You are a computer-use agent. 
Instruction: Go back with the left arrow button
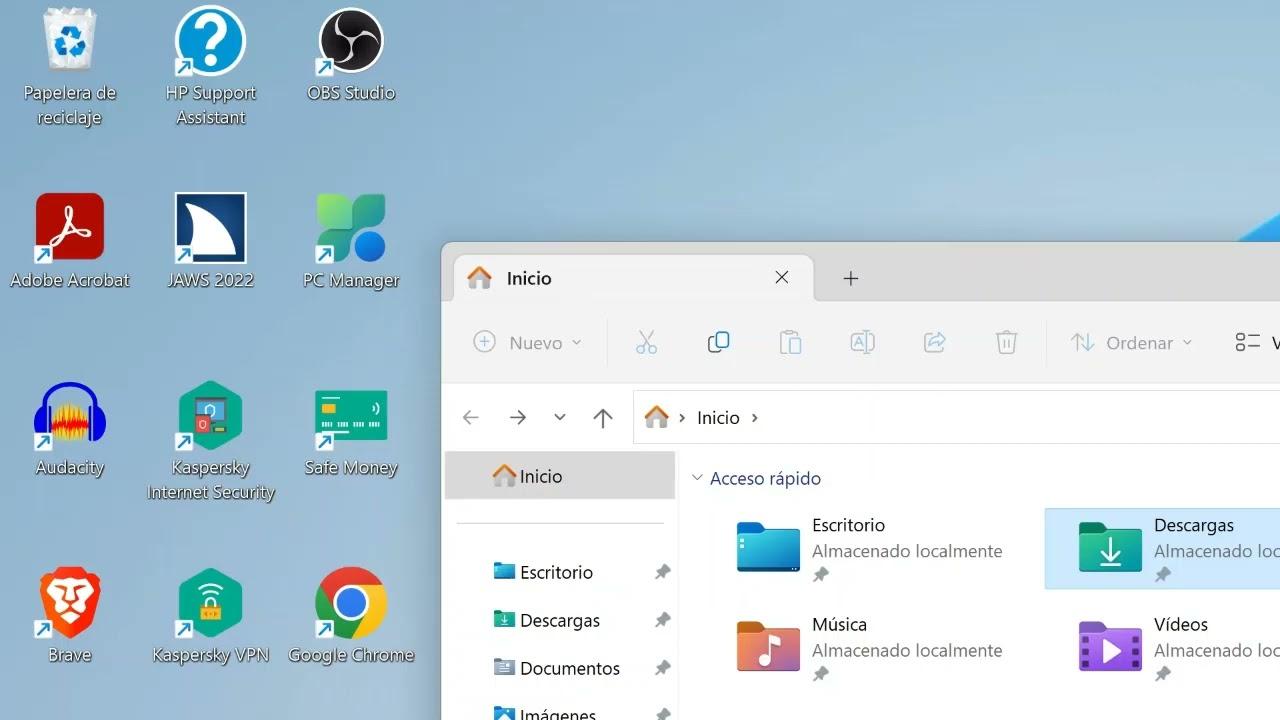[x=470, y=418]
